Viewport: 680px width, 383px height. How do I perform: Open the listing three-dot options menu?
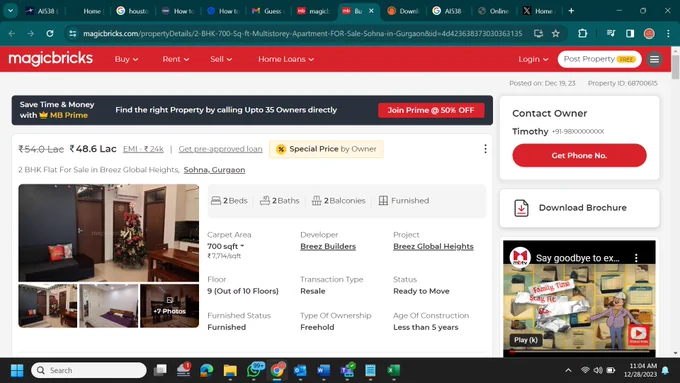pyautogui.click(x=485, y=149)
